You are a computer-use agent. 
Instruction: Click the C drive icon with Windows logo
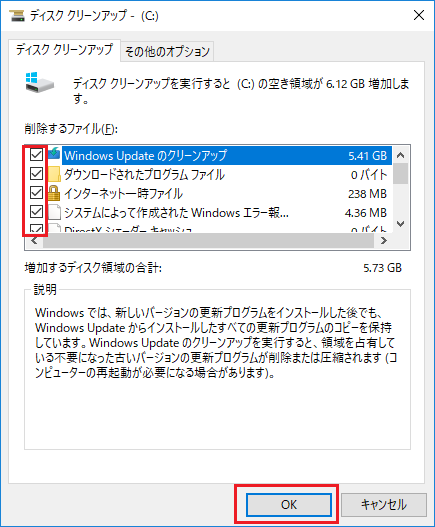(x=39, y=83)
